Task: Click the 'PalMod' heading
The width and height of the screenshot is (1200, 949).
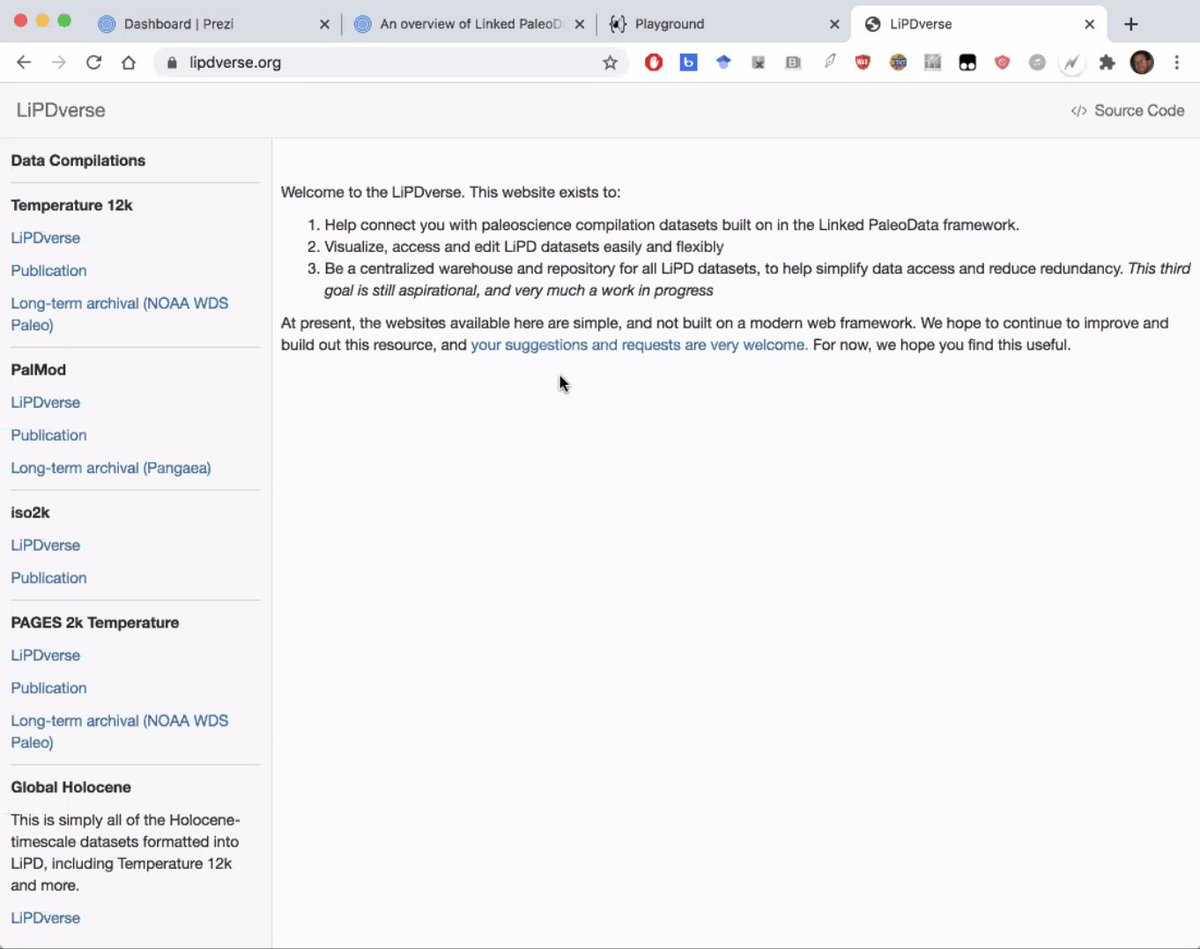Action: [x=38, y=369]
